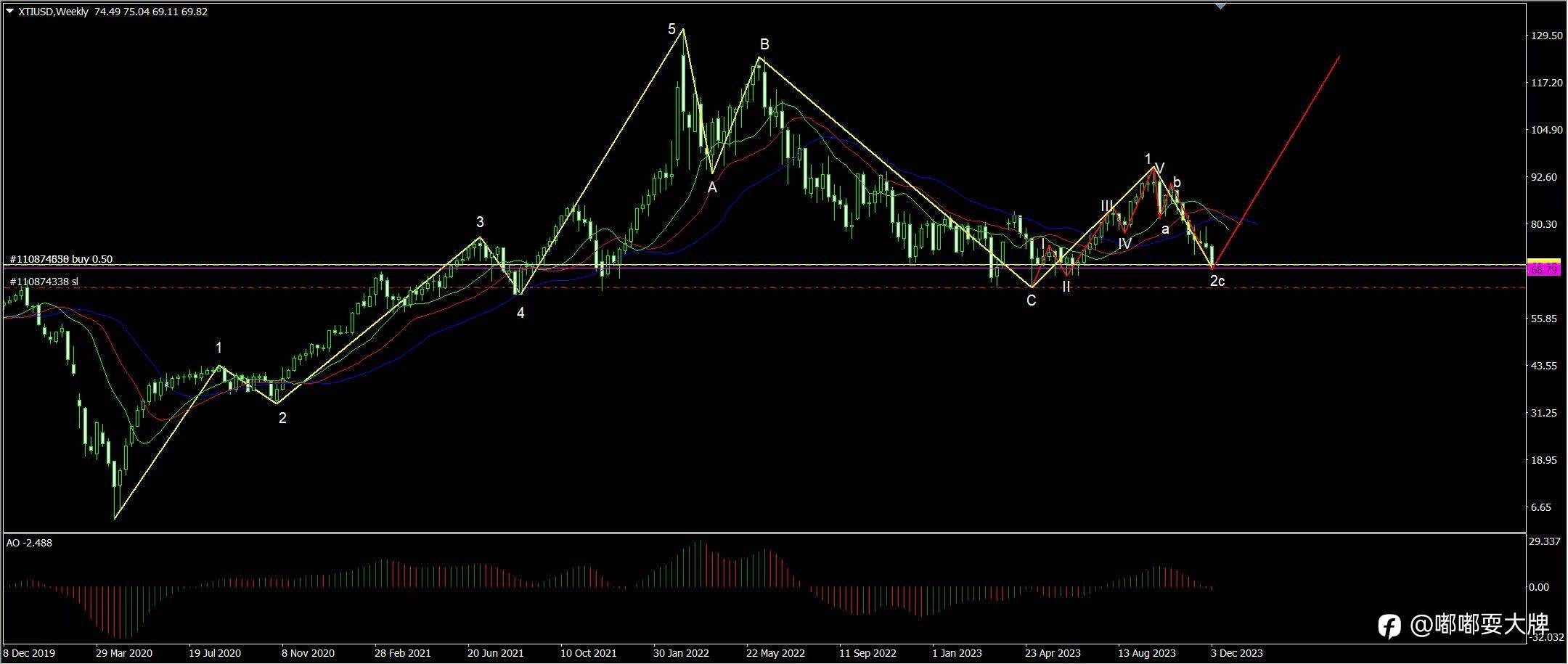Click the 55.85 price scale label
The height and width of the screenshot is (664, 1568).
click(1545, 319)
